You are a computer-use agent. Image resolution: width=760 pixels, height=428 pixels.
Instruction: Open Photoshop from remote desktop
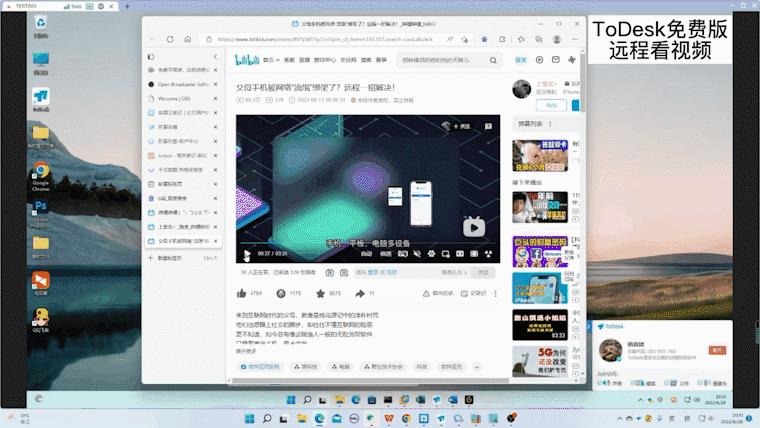pyautogui.click(x=41, y=212)
